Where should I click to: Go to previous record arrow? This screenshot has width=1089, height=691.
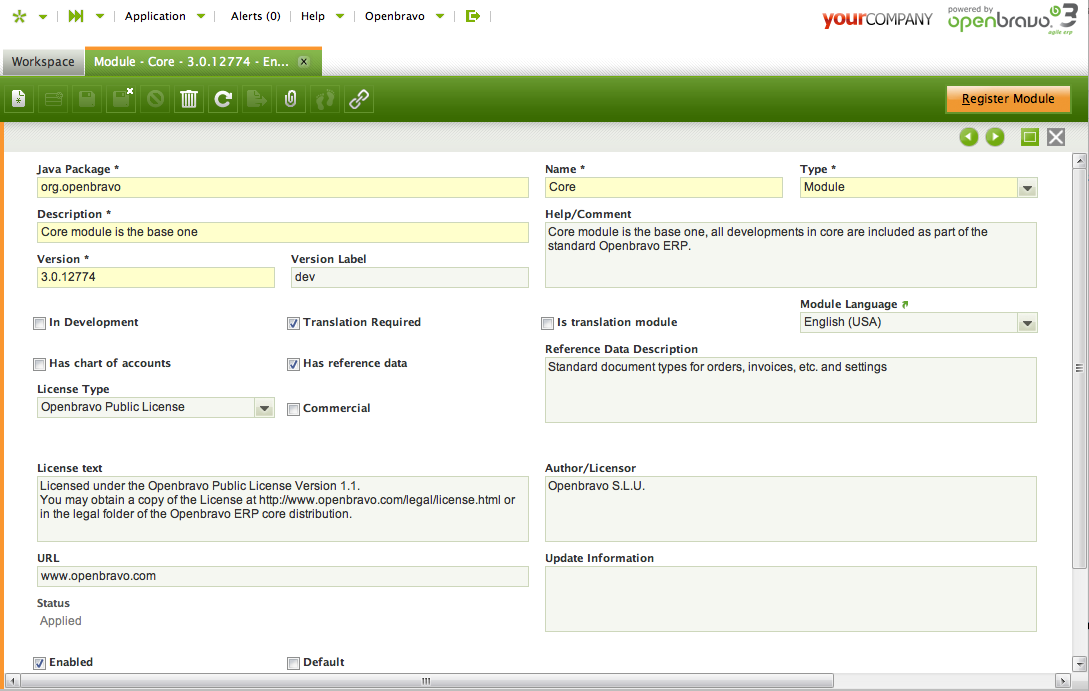[x=968, y=137]
